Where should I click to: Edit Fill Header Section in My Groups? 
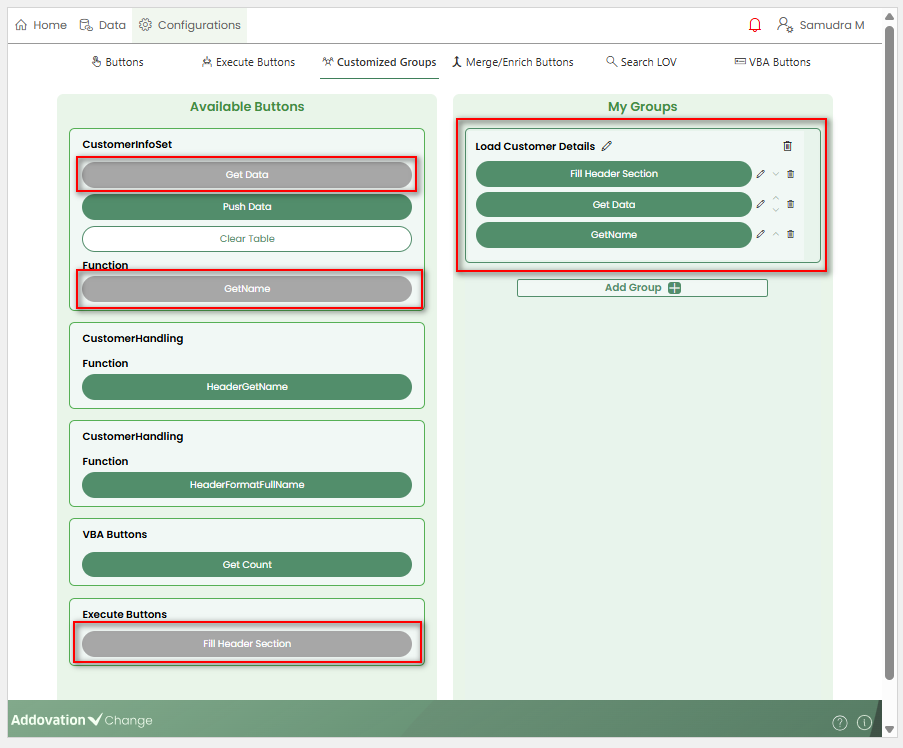[x=760, y=174]
